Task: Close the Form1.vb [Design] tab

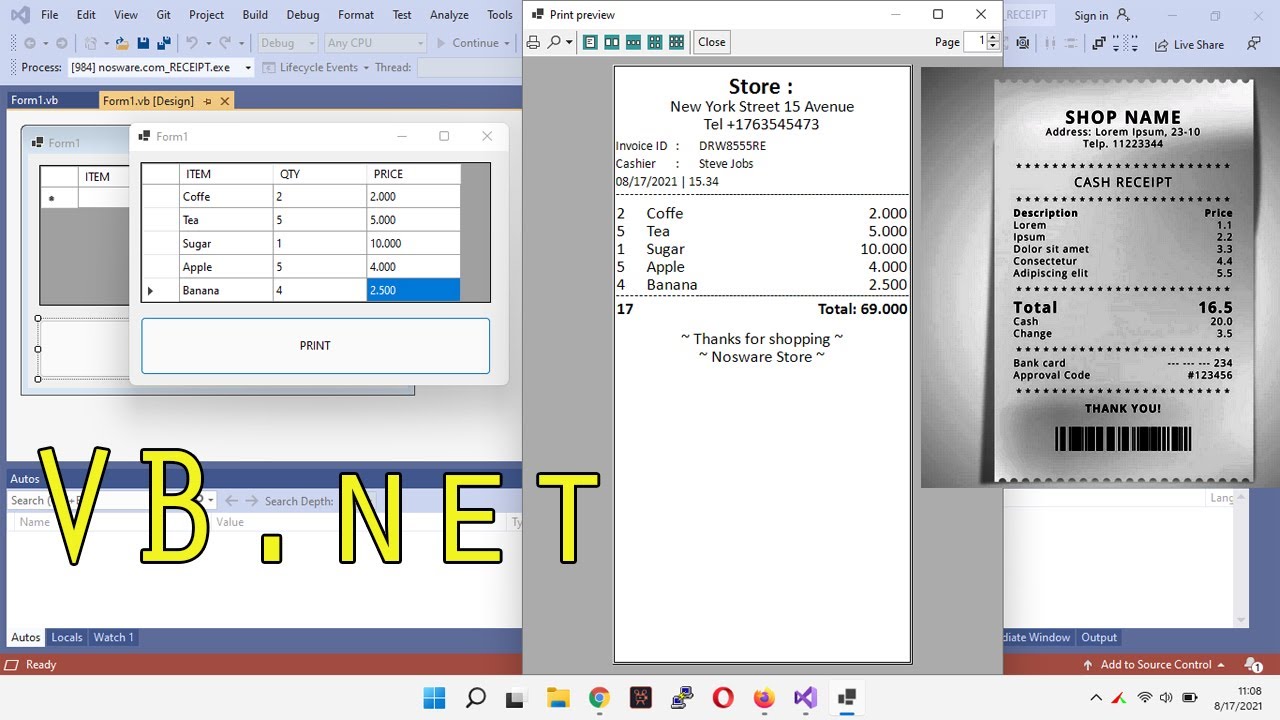Action: (x=225, y=101)
